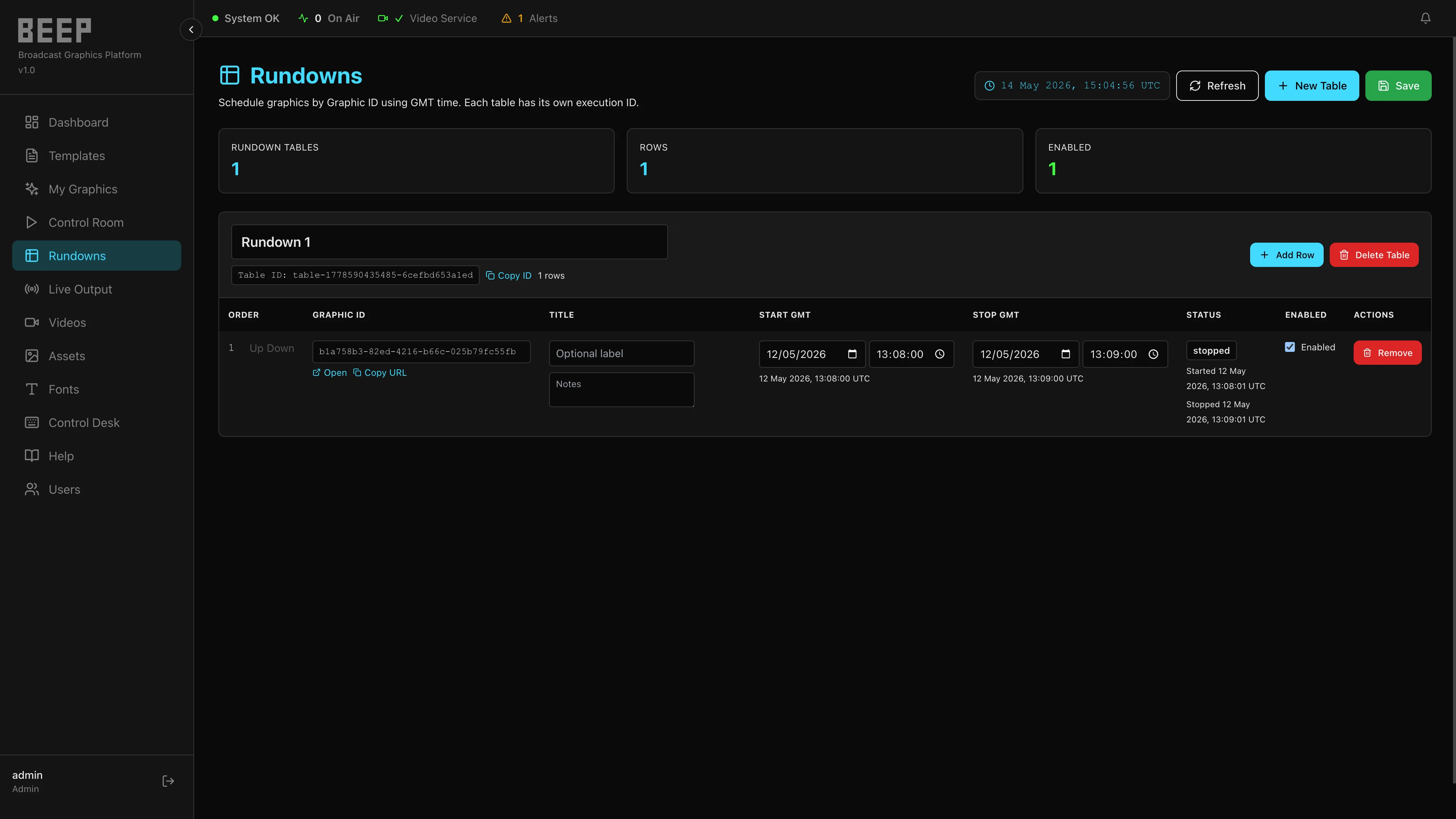Click the green System OK status dot
This screenshot has width=1456, height=819.
coord(215,18)
